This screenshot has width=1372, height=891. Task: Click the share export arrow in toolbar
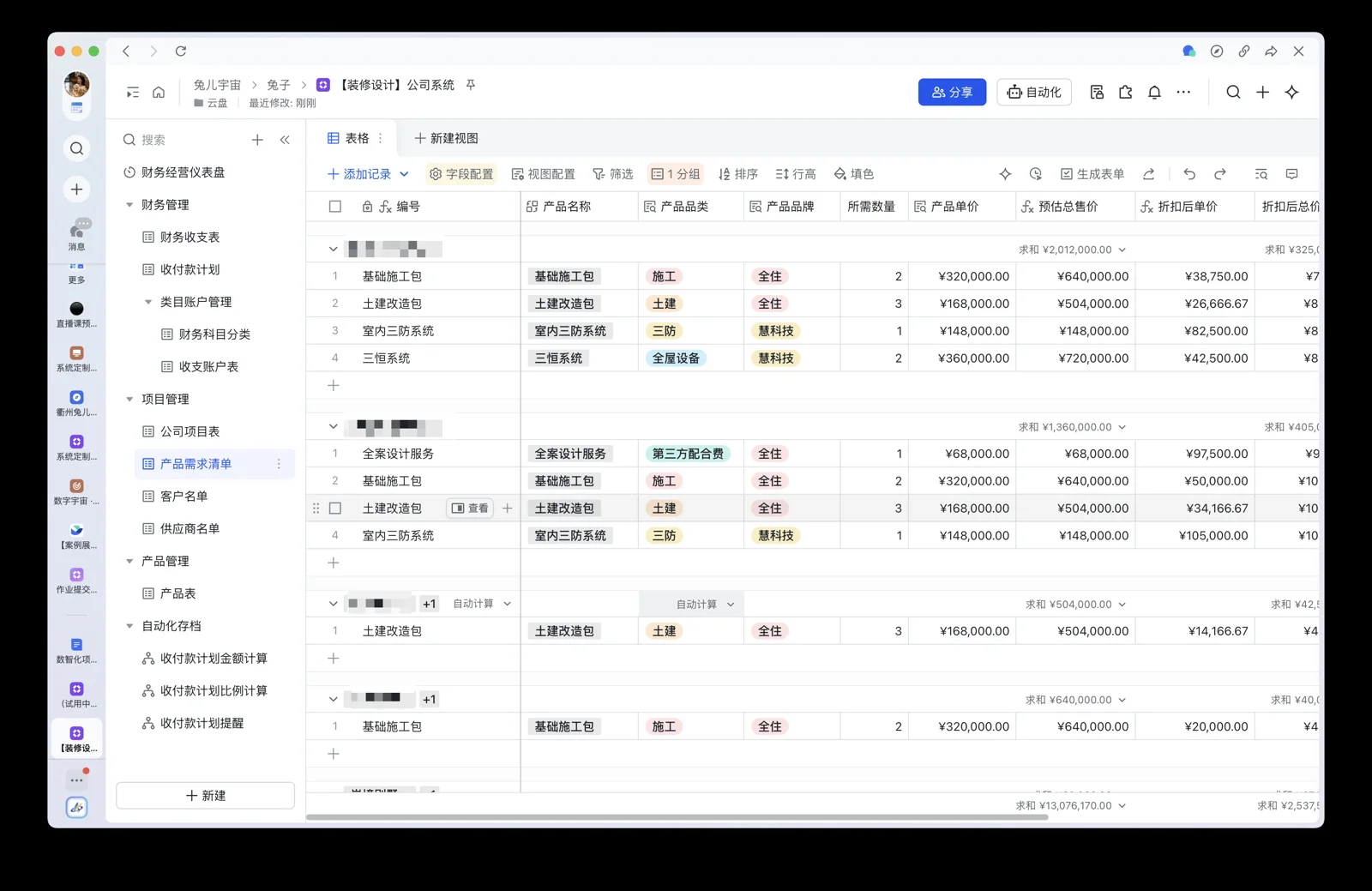pos(1149,174)
